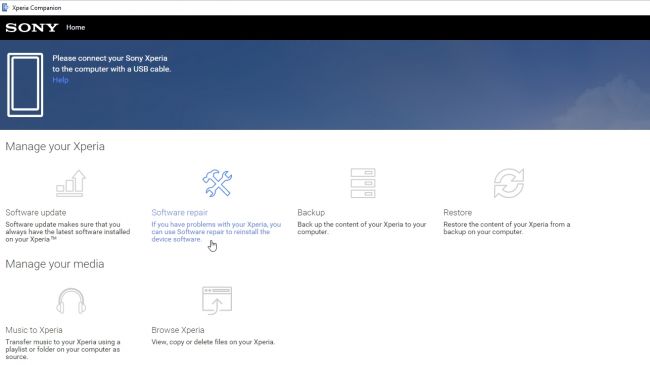Select the Software update heading
This screenshot has height=365, width=650.
tap(36, 212)
